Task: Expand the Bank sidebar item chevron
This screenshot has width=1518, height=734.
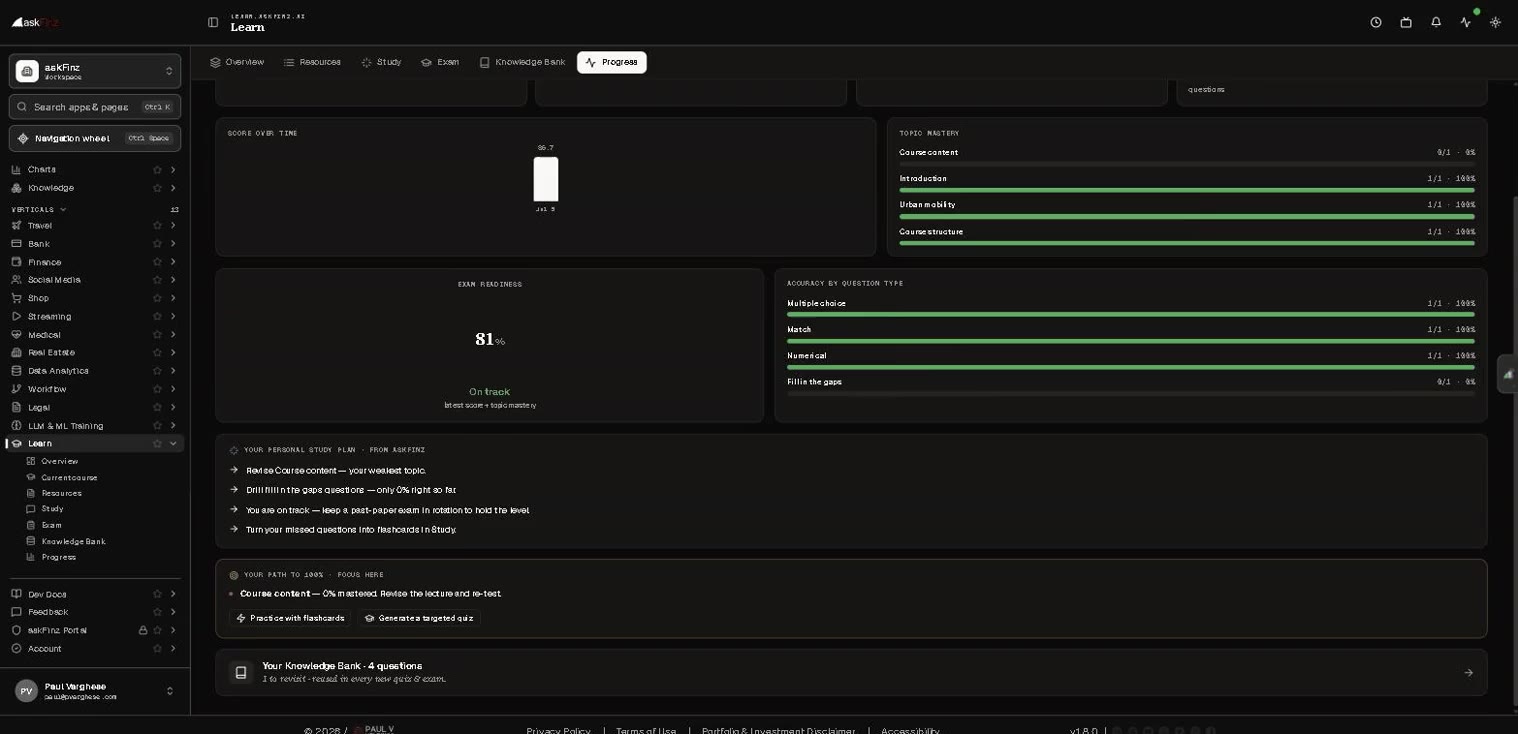Action: 173,244
